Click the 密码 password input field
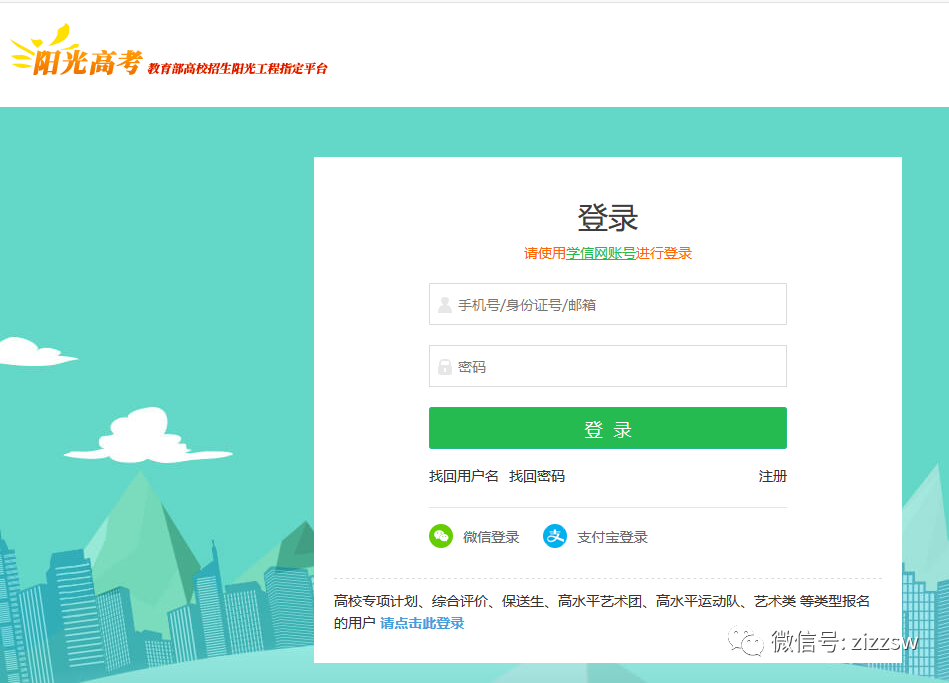The image size is (949, 683). tap(608, 365)
